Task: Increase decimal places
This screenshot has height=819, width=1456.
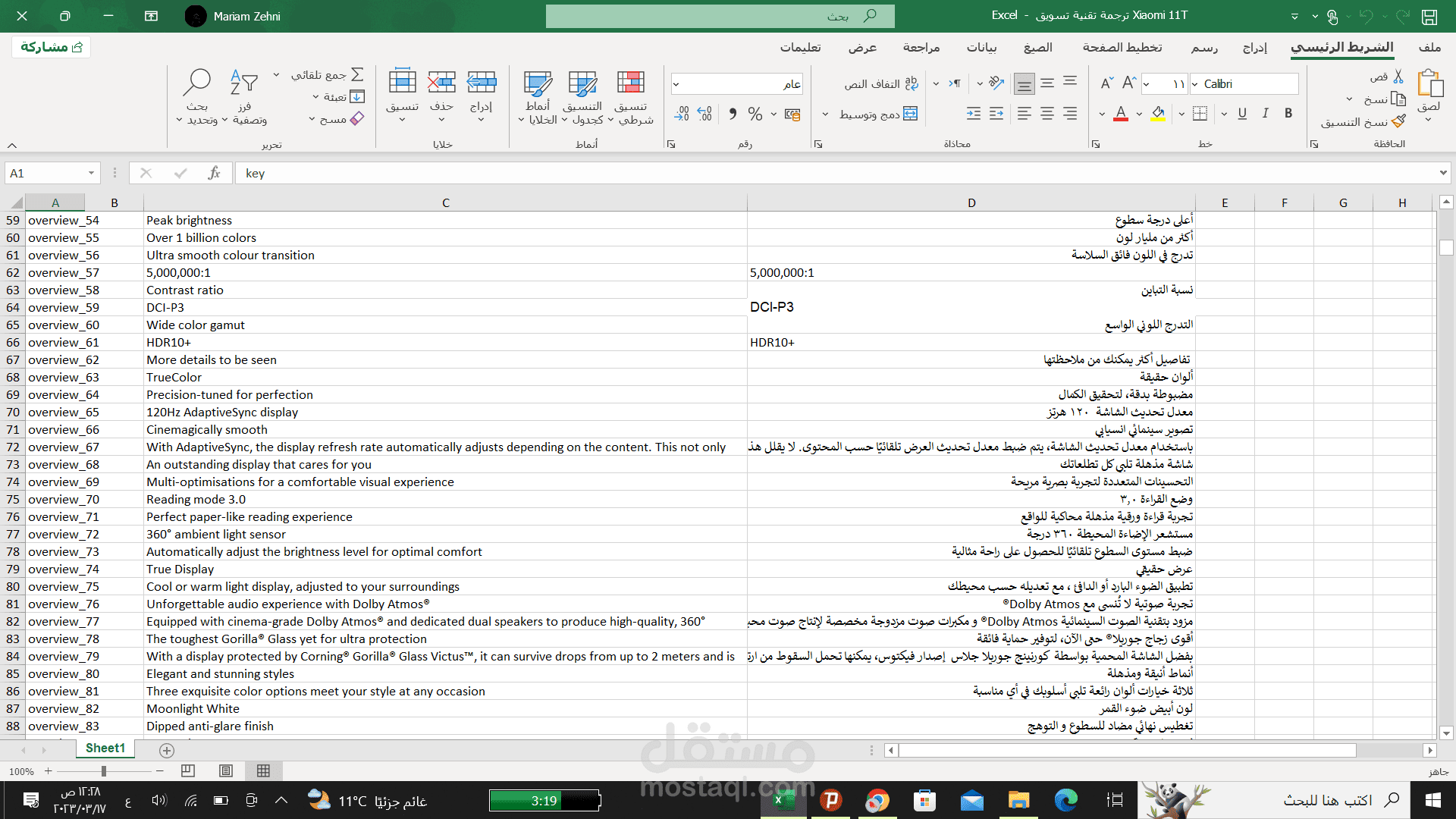Action: pyautogui.click(x=704, y=114)
